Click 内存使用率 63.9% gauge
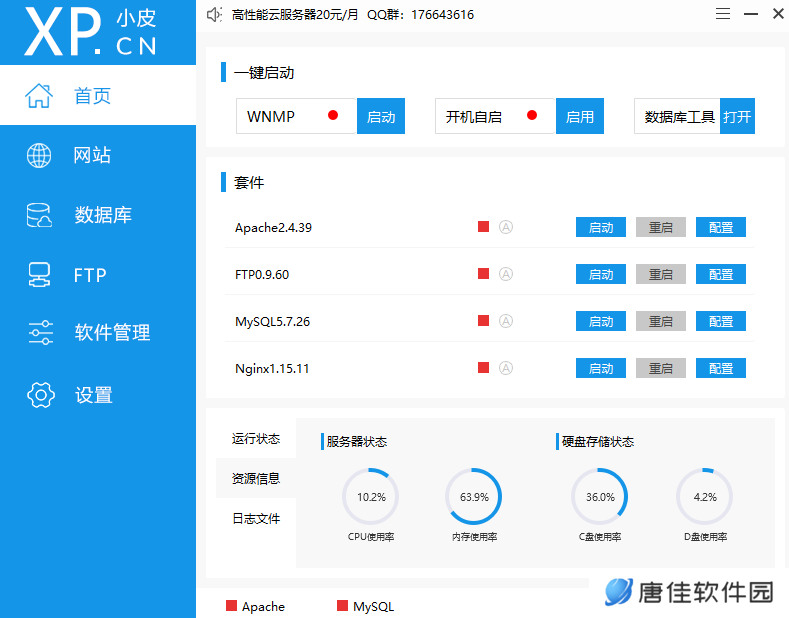The height and width of the screenshot is (618, 789). coord(474,497)
